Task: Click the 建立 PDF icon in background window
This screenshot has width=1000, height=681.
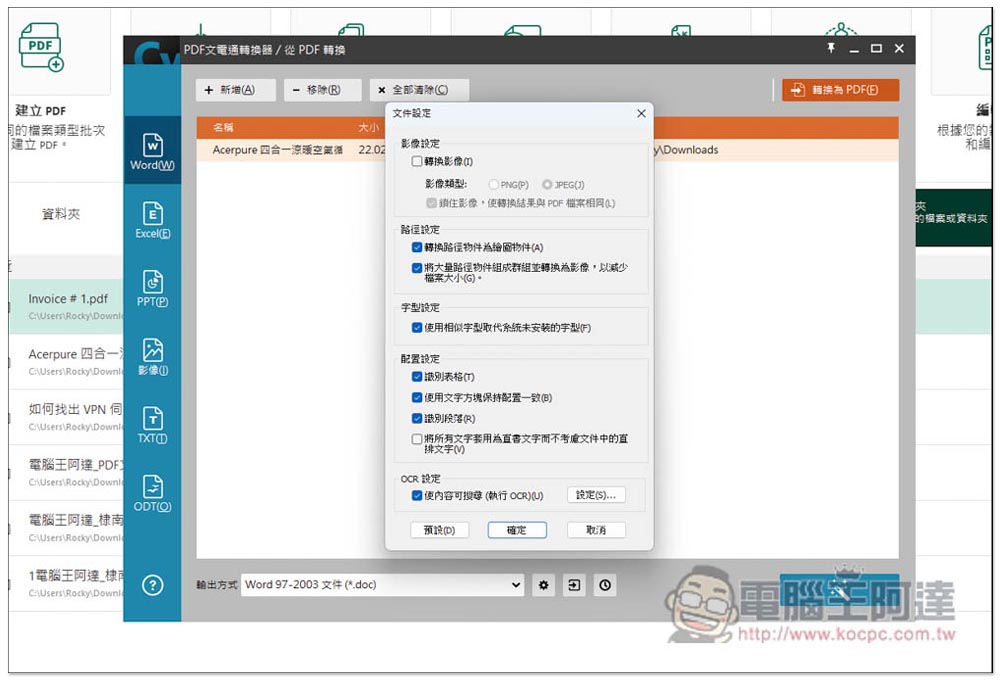Action: (x=41, y=47)
